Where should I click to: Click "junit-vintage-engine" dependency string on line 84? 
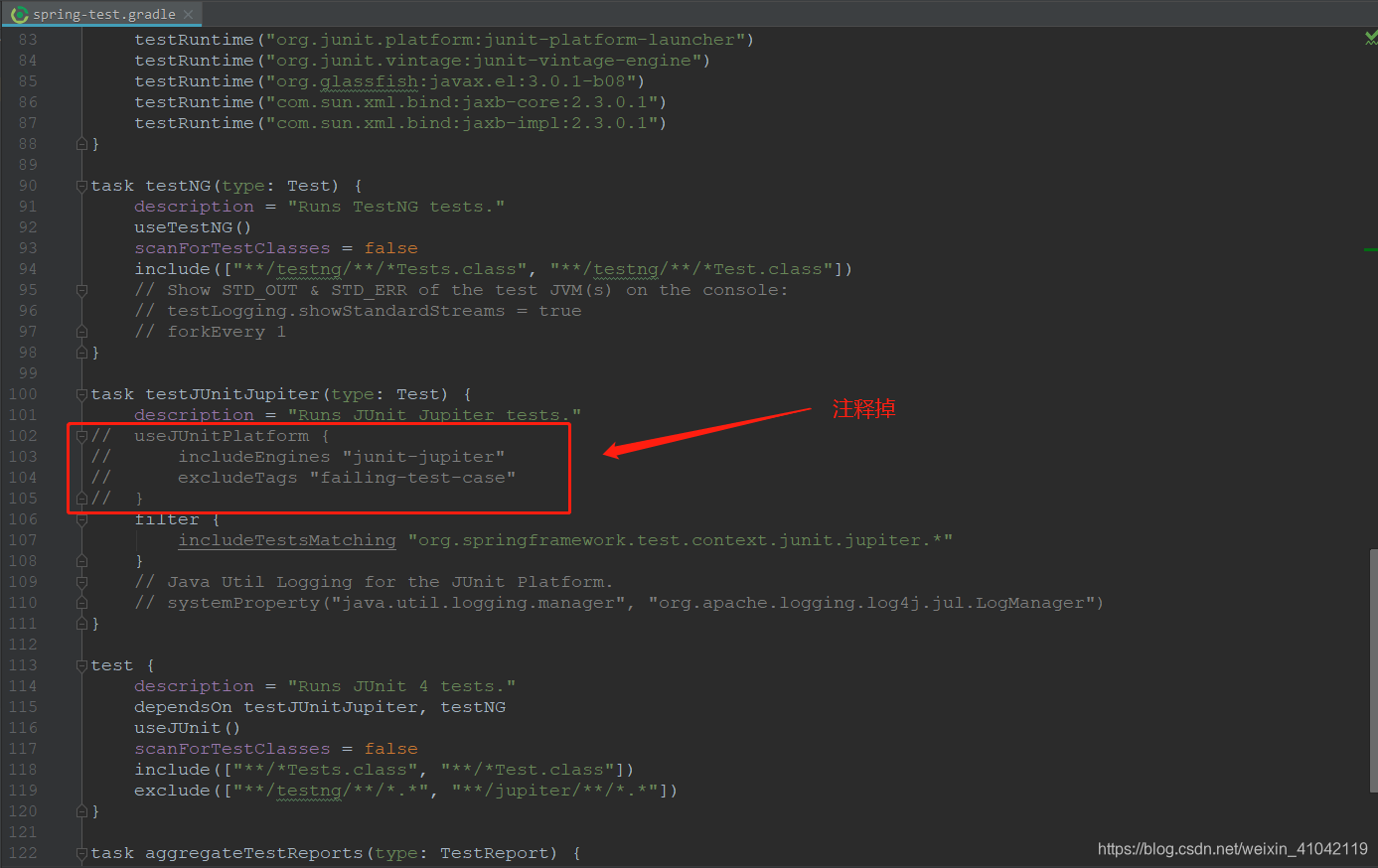[x=484, y=61]
